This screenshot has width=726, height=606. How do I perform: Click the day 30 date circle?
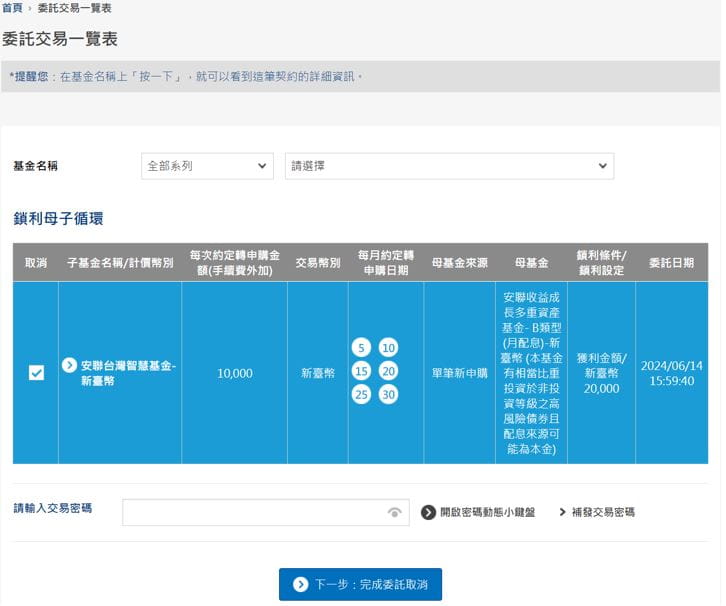[x=388, y=394]
